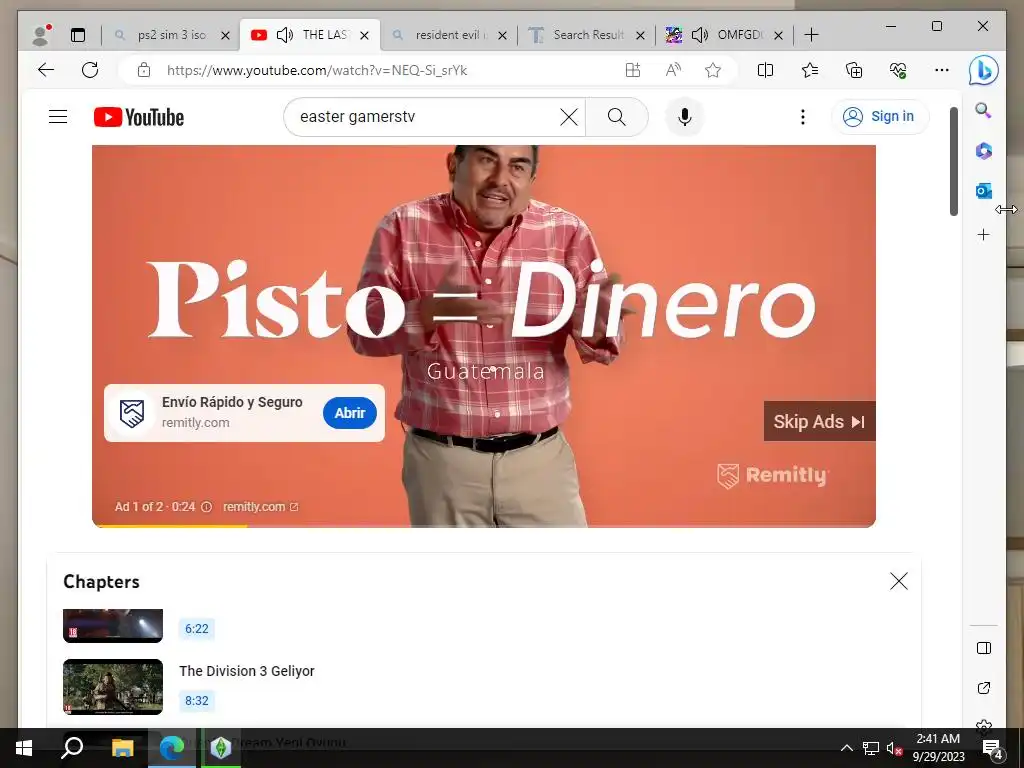1024x768 pixels.
Task: Open the Microsoft 365 sidebar icon
Action: (x=984, y=151)
